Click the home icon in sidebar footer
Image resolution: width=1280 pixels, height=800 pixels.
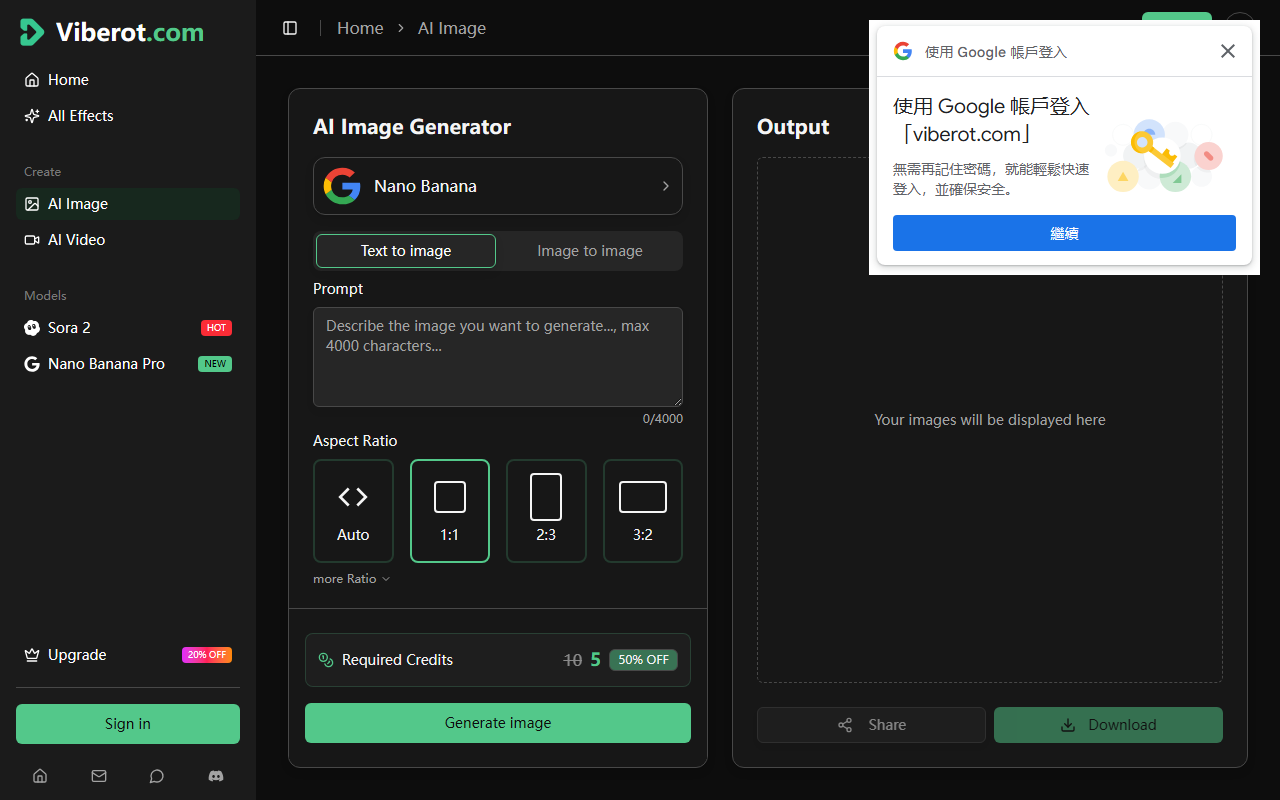coord(40,776)
